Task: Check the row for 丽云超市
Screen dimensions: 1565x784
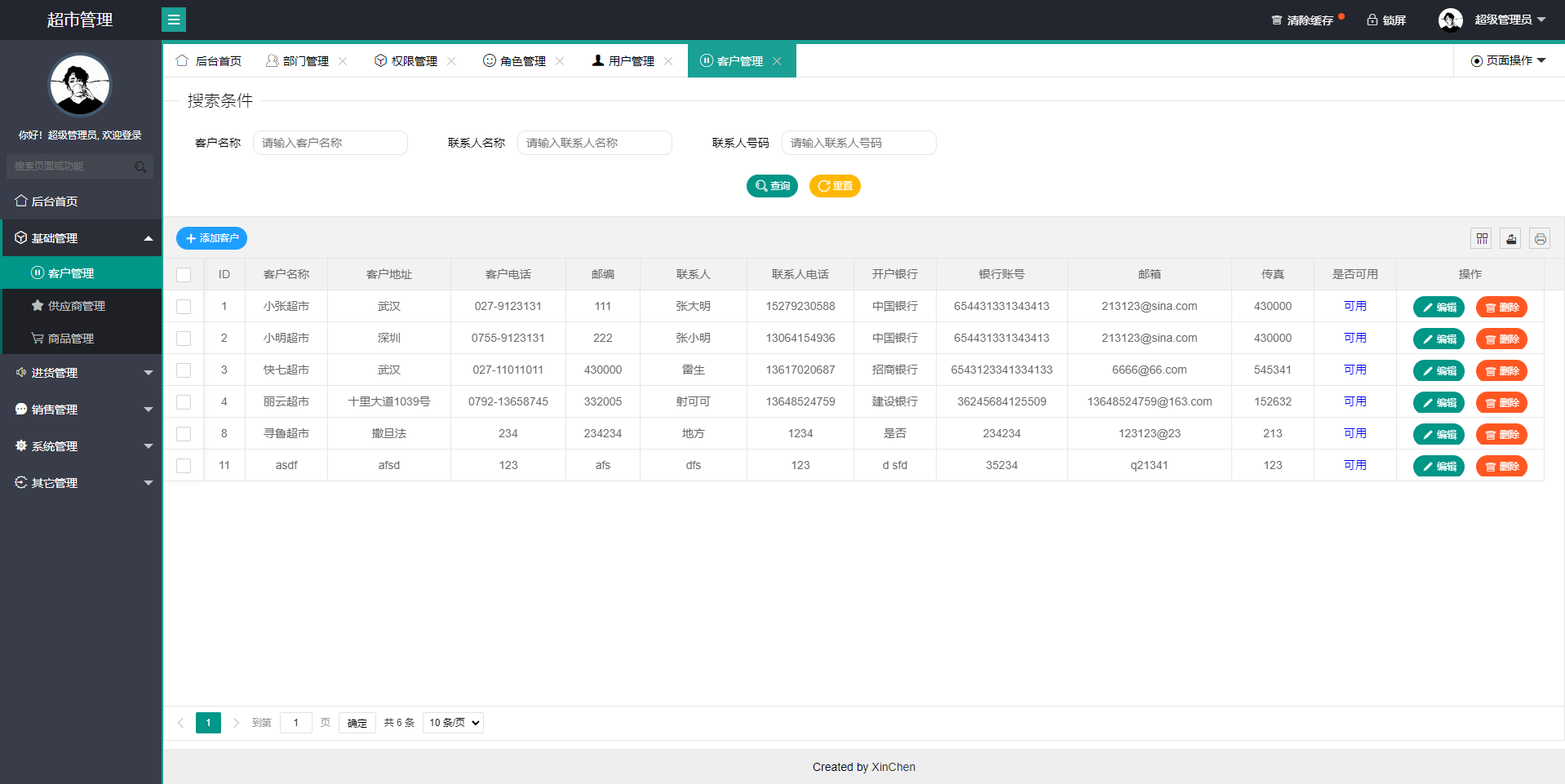Action: click(184, 402)
